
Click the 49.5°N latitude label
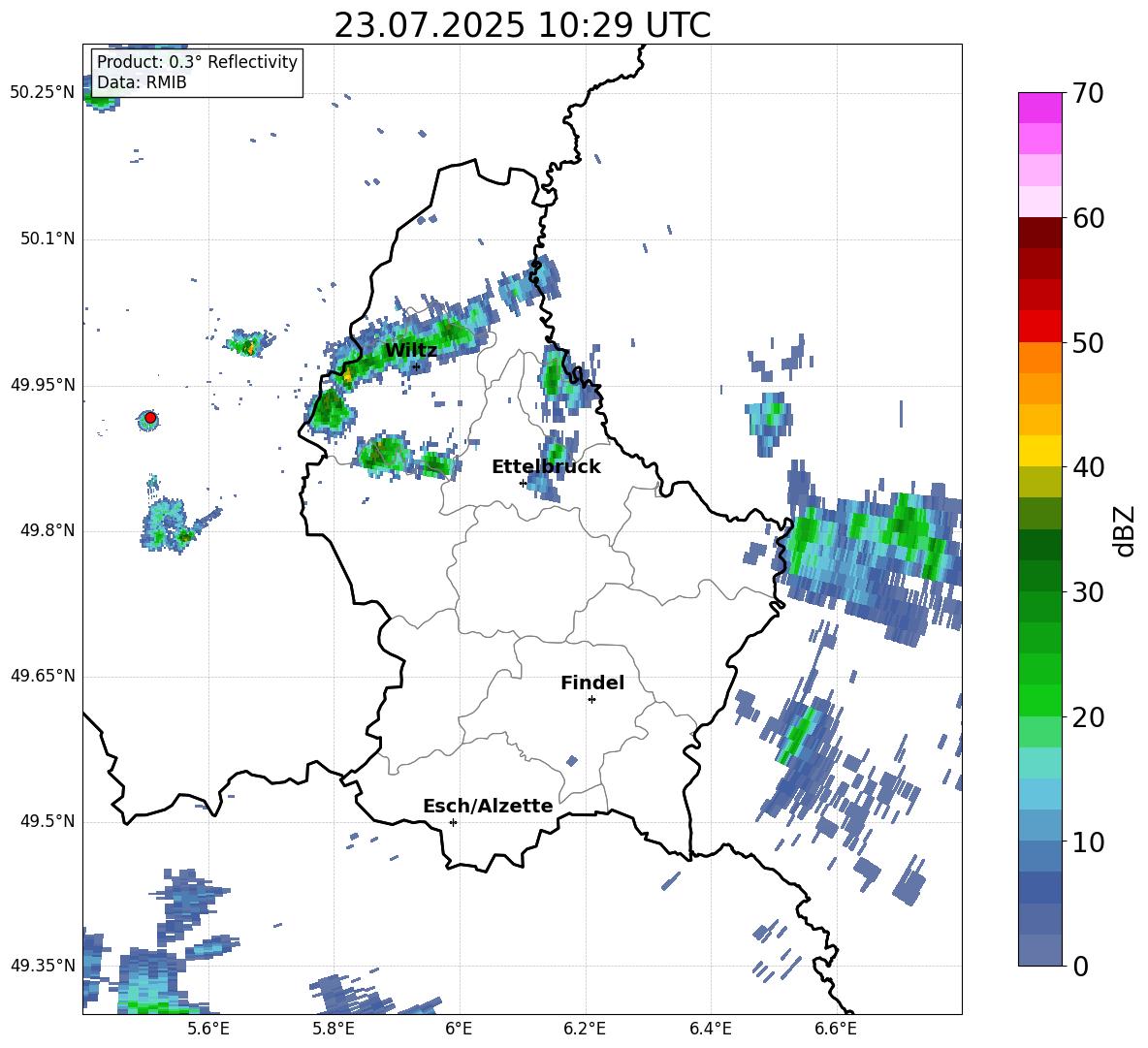pos(48,821)
